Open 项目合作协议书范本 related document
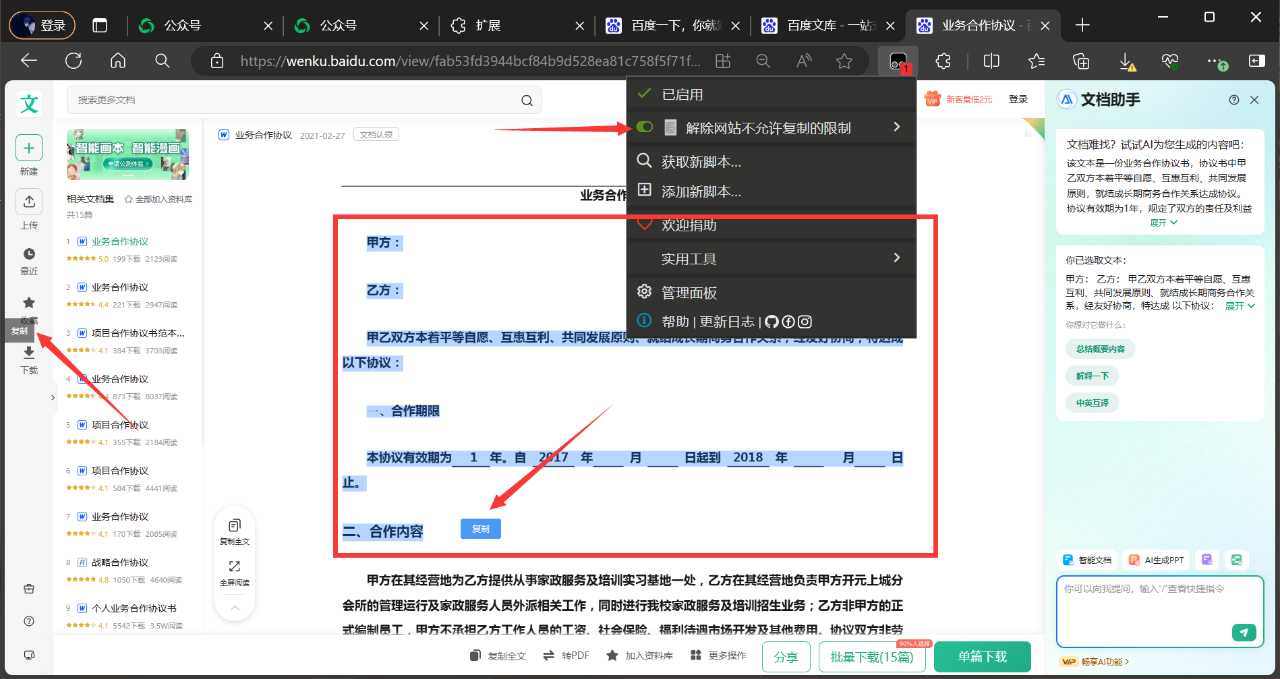Screen dimensions: 1280x679 pos(138,333)
